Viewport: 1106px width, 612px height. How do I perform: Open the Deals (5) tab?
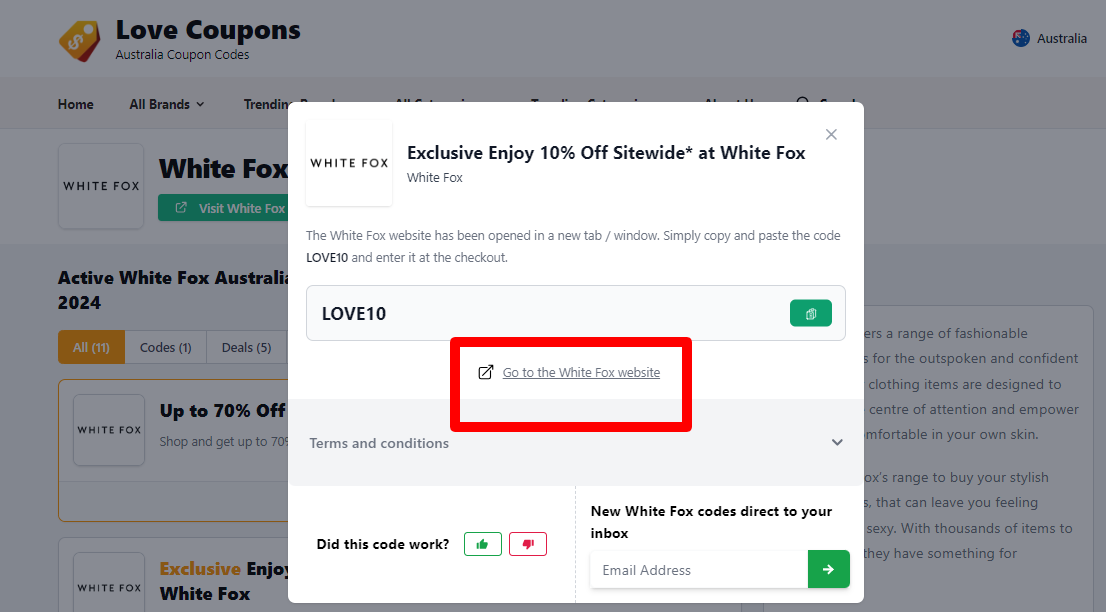(x=245, y=347)
